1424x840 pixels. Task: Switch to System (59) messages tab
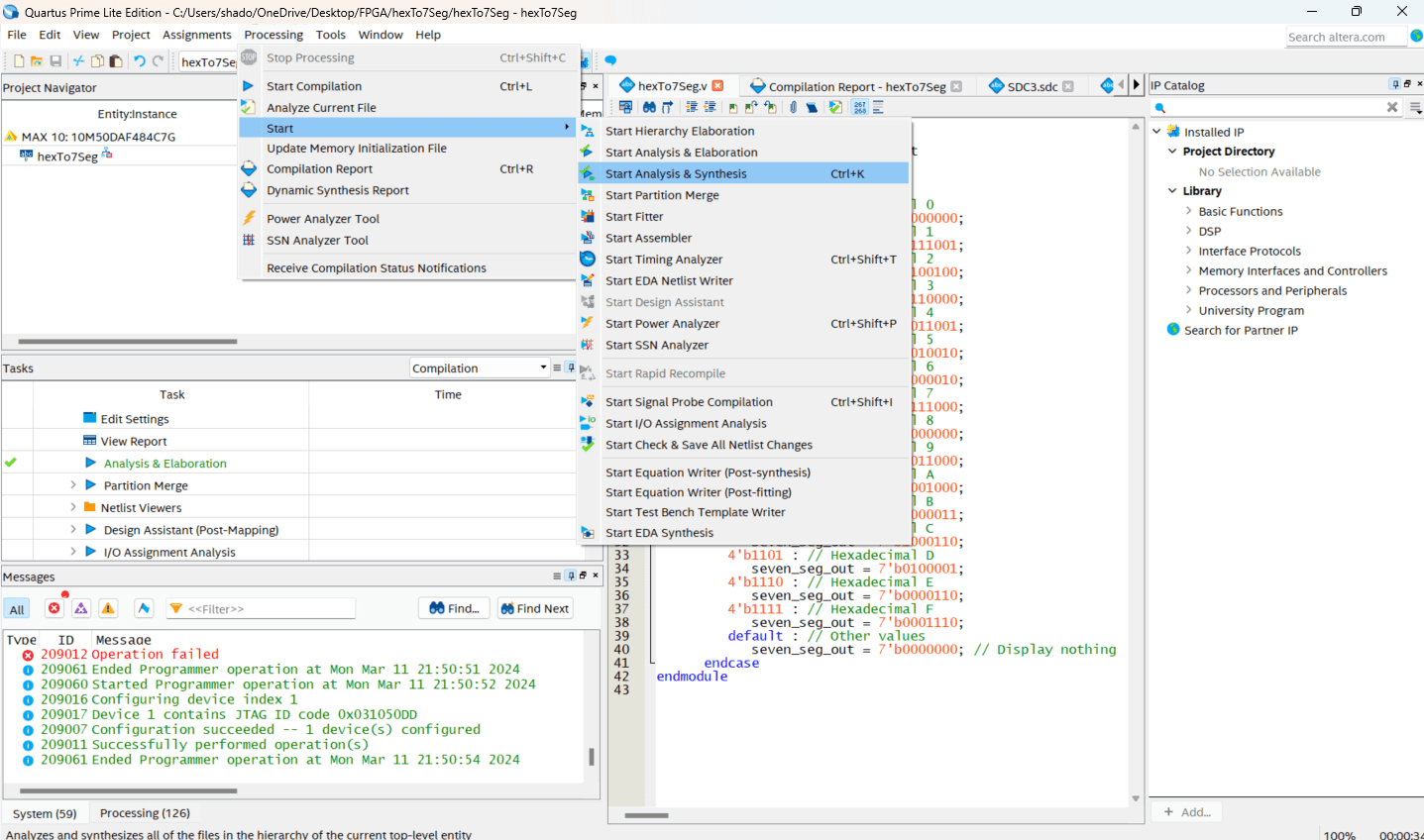[x=45, y=813]
